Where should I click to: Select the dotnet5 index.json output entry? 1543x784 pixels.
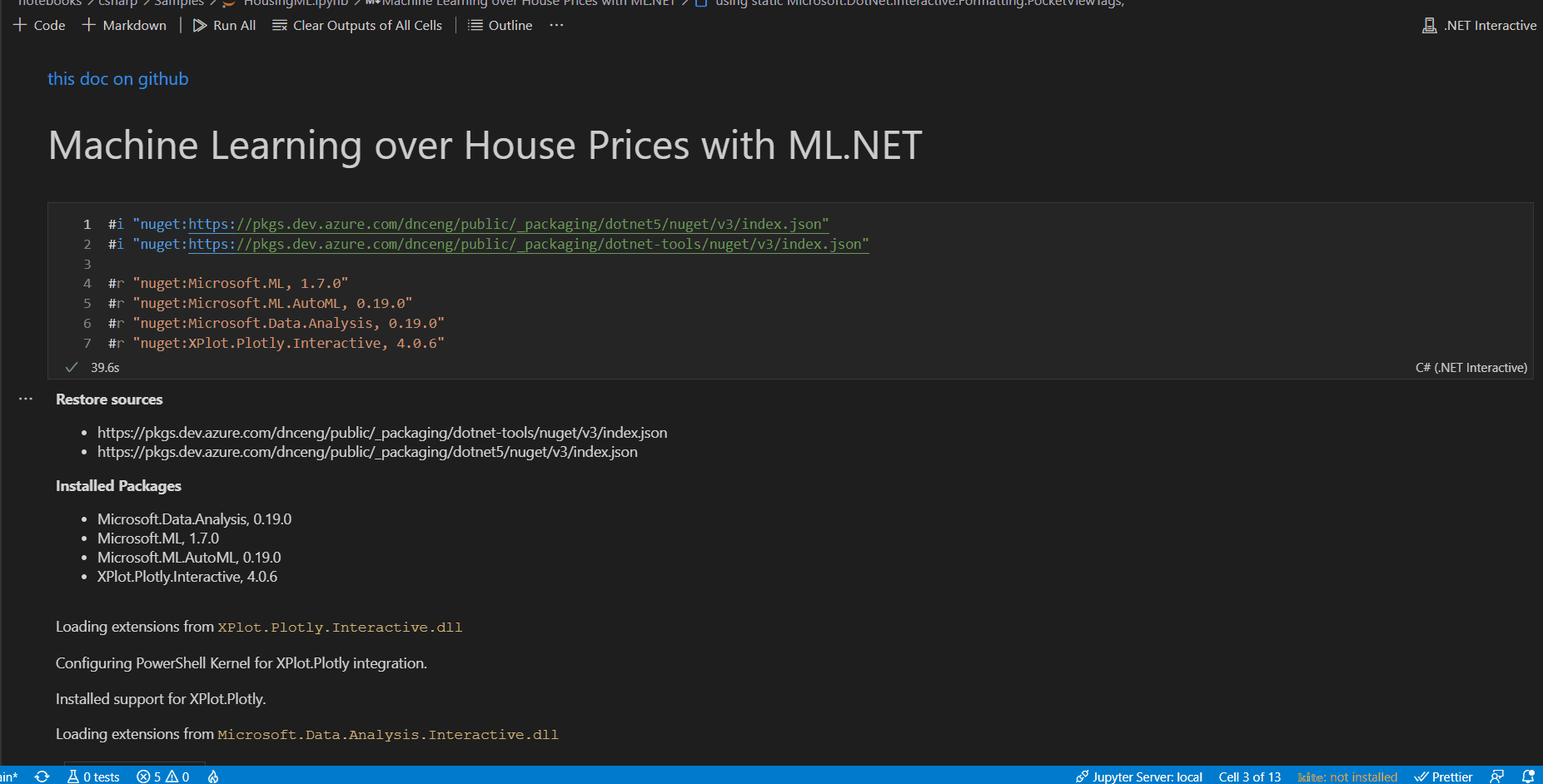coord(367,452)
